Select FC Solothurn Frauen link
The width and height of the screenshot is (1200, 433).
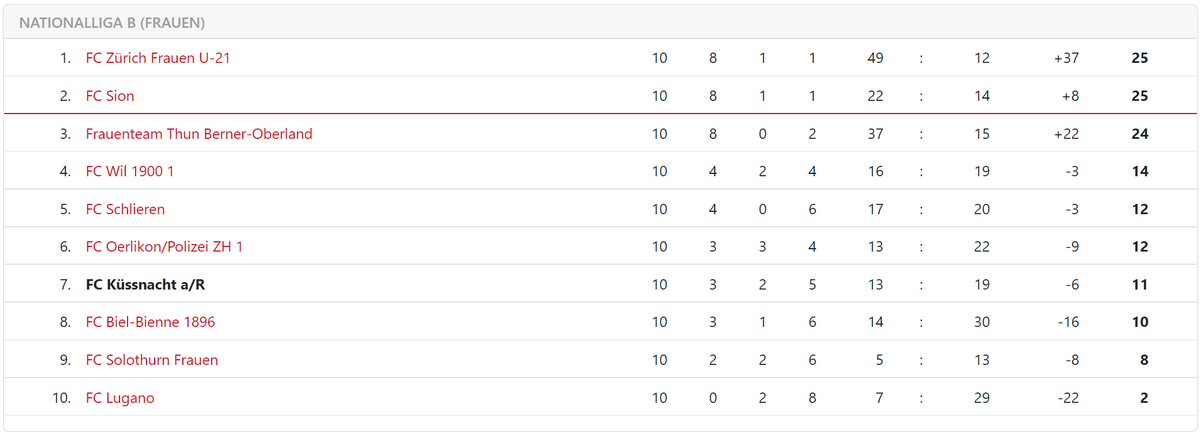pyautogui.click(x=152, y=360)
